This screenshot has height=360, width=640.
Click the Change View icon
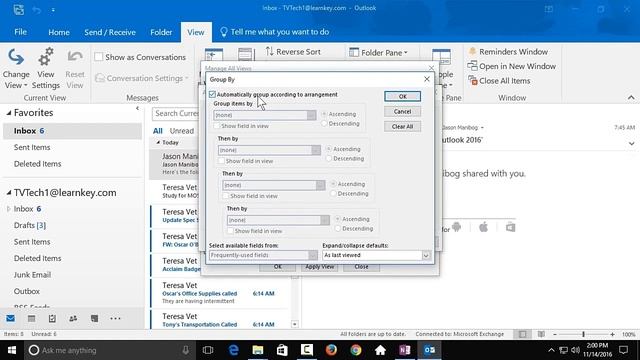[x=16, y=57]
